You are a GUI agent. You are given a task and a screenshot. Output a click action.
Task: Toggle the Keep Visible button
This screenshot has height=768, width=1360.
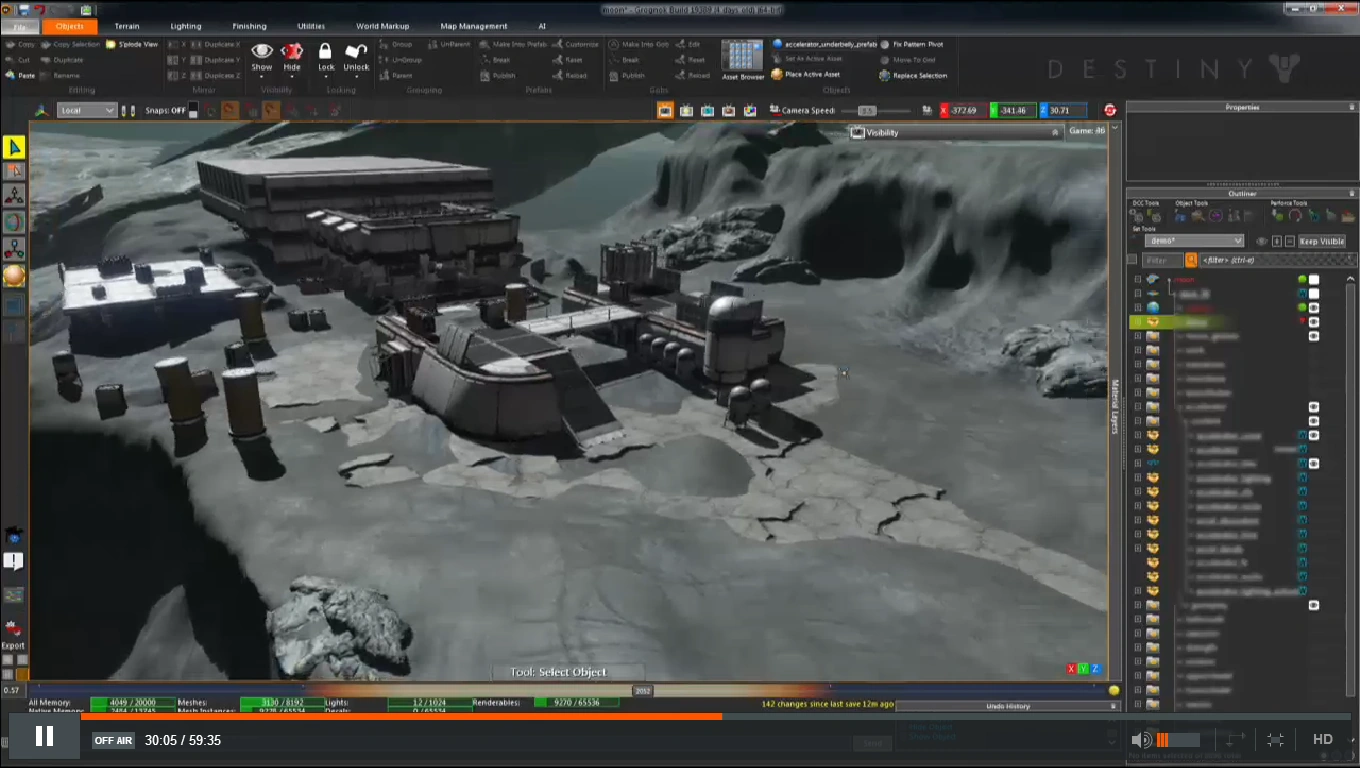click(1321, 241)
